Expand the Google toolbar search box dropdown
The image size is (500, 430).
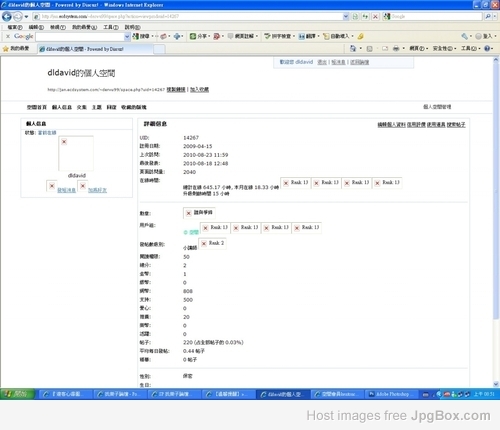click(127, 36)
